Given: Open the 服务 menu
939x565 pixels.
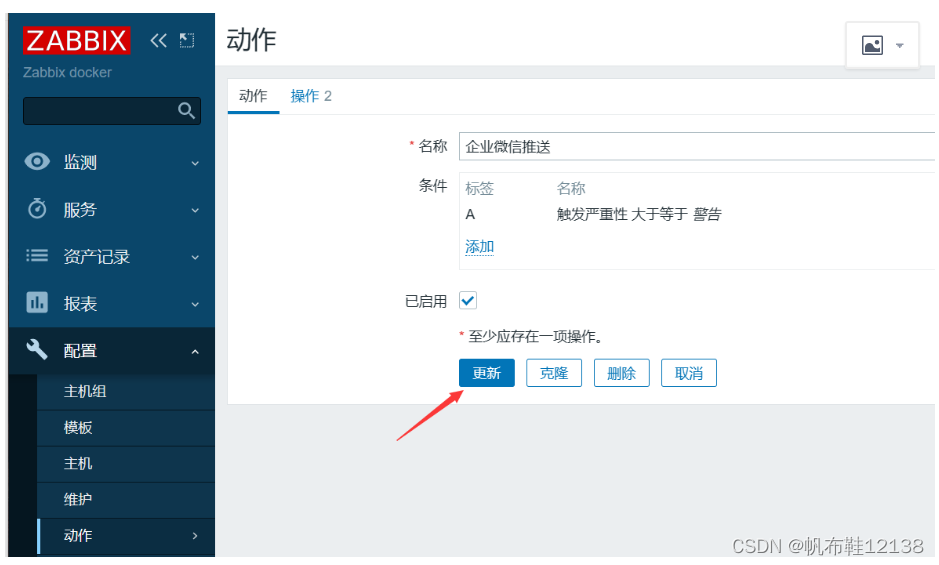Looking at the screenshot, I should (112, 209).
